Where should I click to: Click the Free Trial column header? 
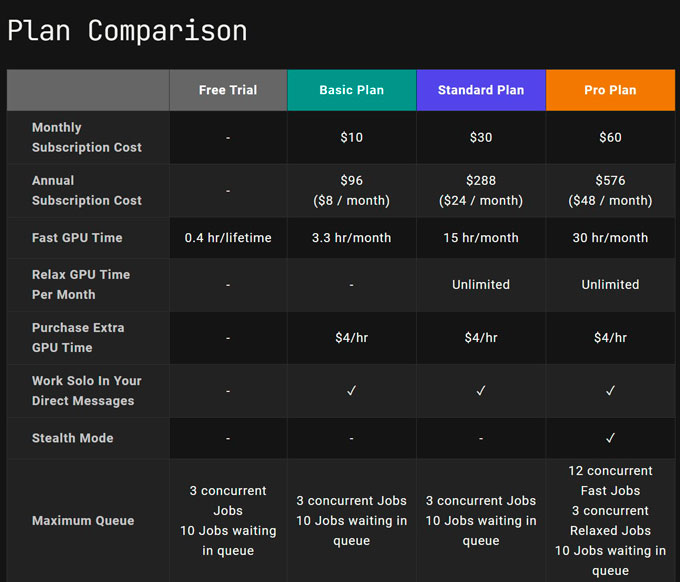click(228, 90)
